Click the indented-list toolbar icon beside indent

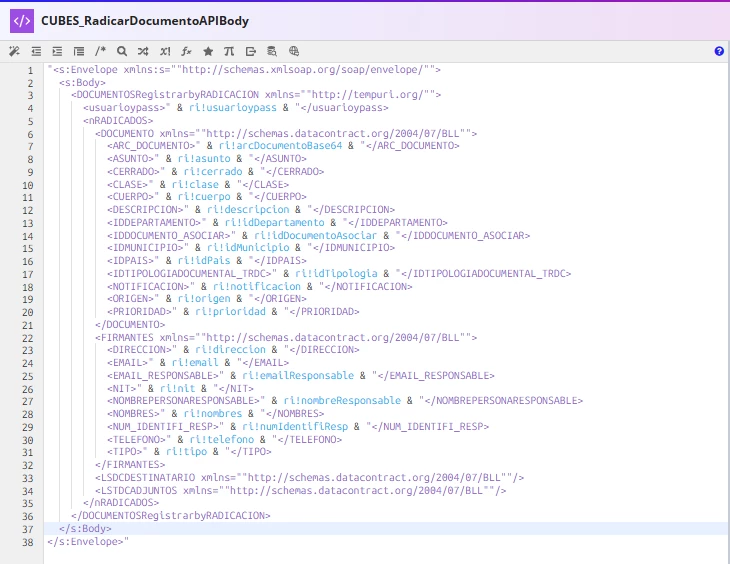click(79, 51)
